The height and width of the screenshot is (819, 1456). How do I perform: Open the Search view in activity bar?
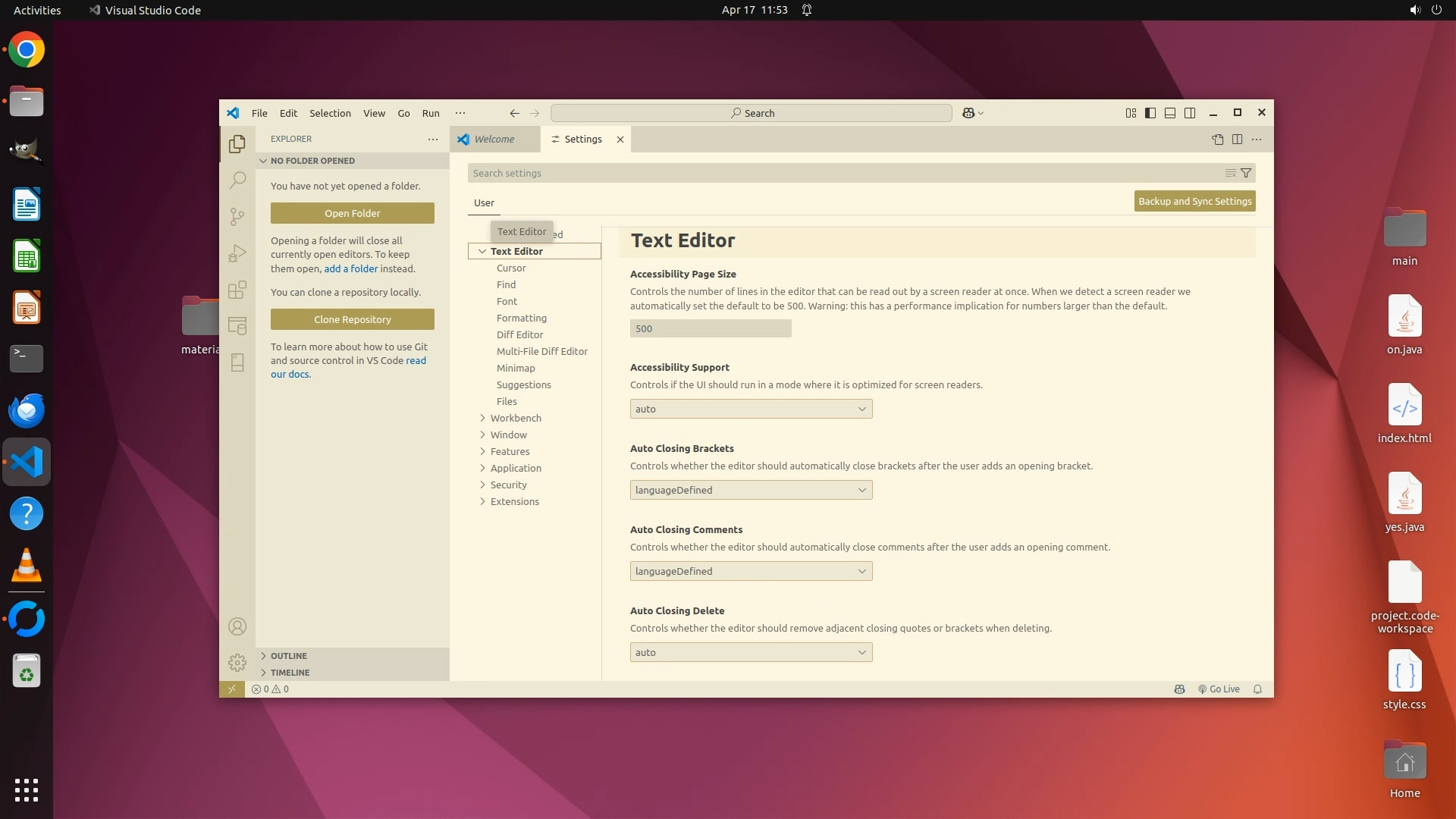(237, 180)
